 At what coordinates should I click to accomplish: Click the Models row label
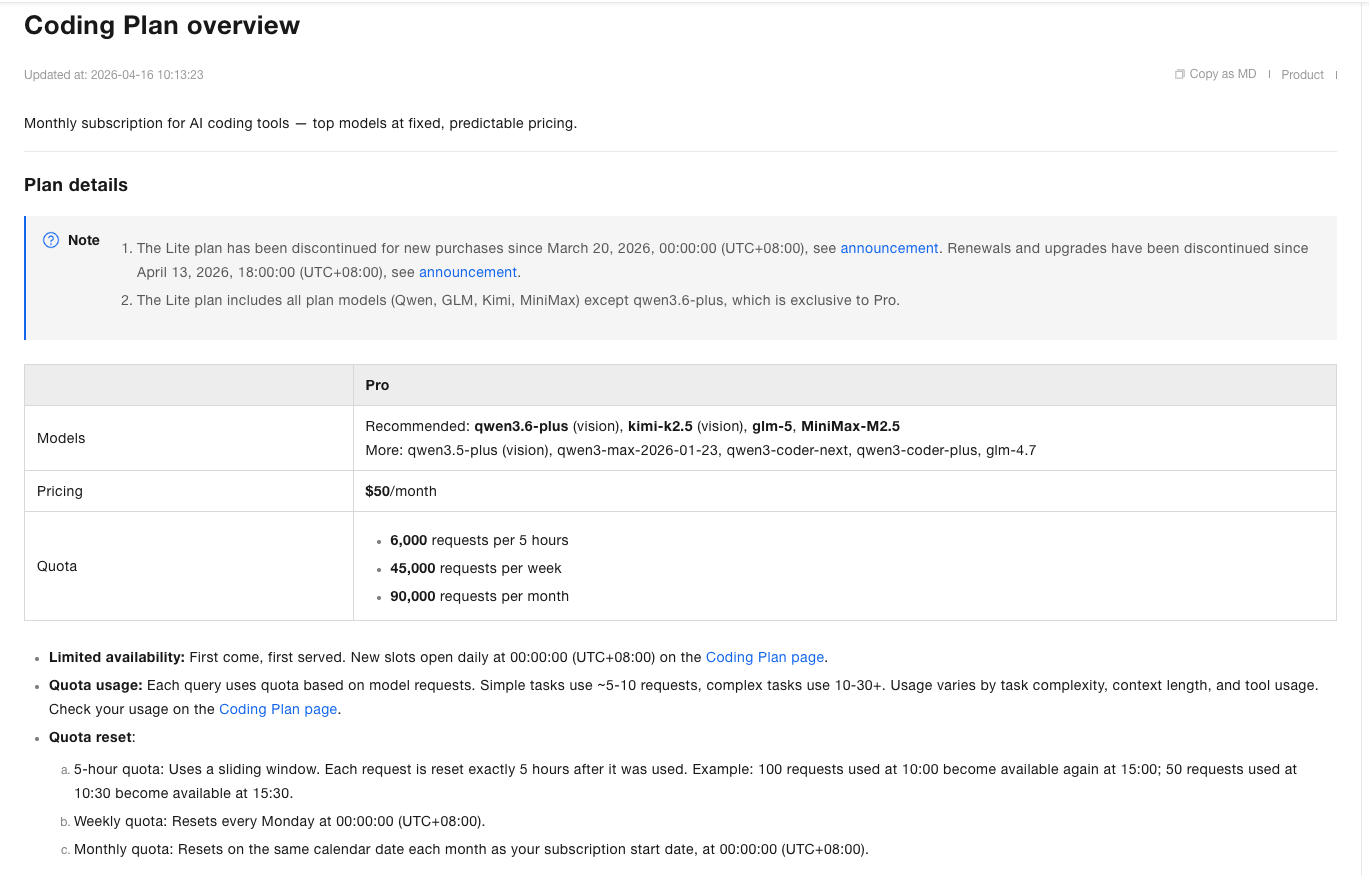tap(61, 438)
